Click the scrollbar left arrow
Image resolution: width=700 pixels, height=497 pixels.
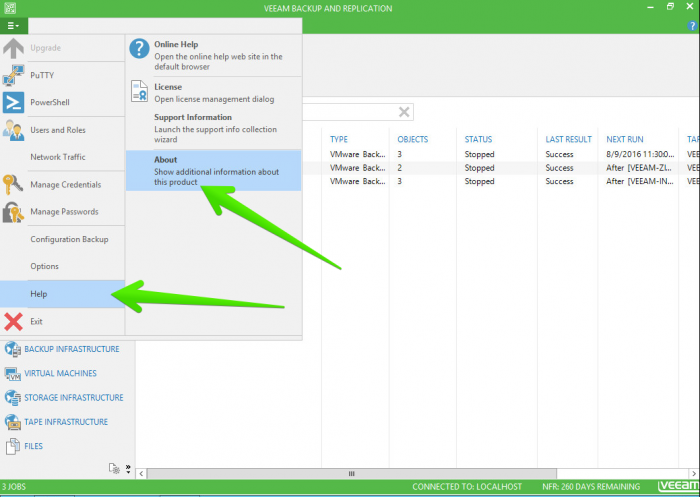(x=141, y=473)
